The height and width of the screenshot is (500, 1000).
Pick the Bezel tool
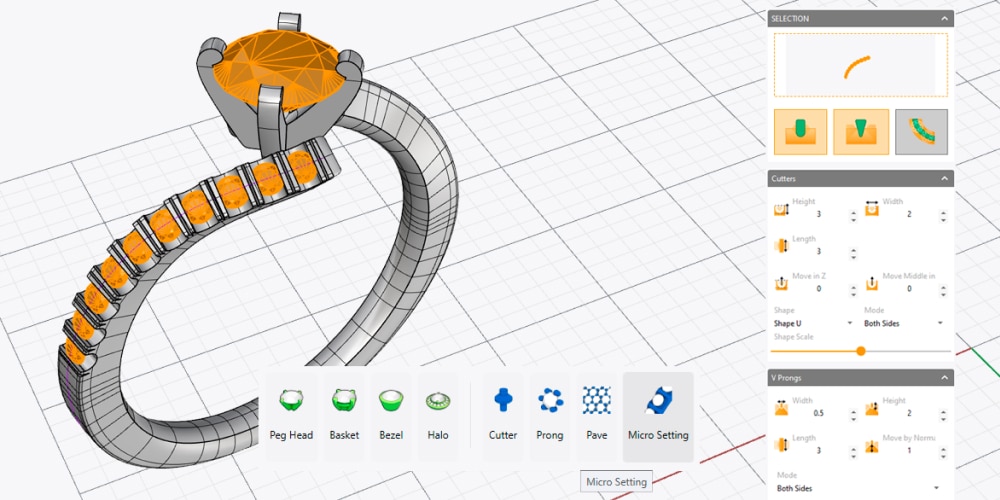392,415
